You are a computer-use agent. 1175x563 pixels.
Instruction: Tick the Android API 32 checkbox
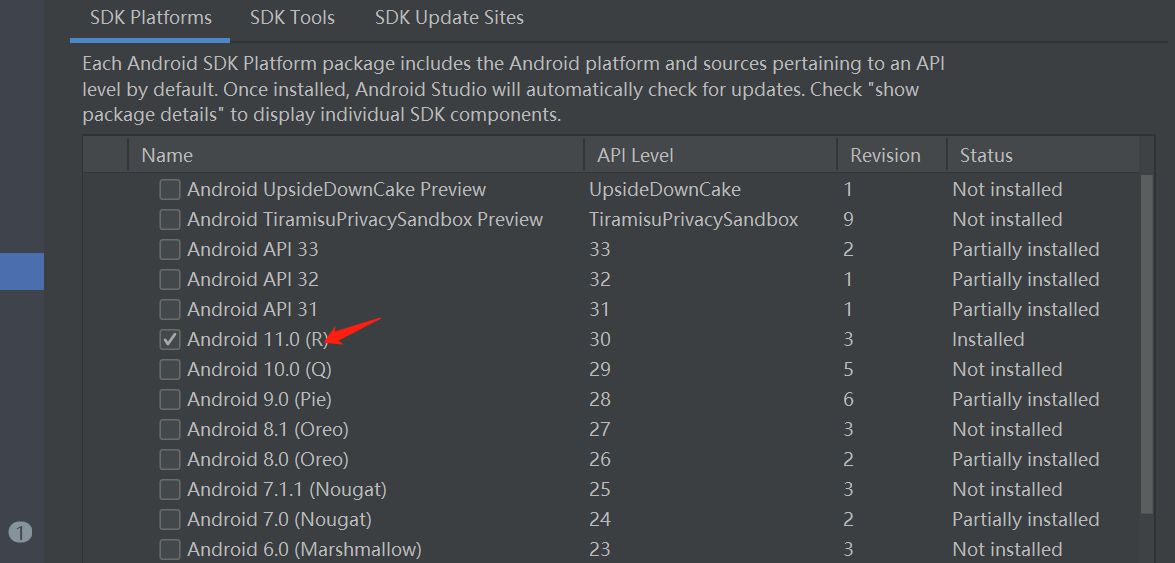[170, 280]
